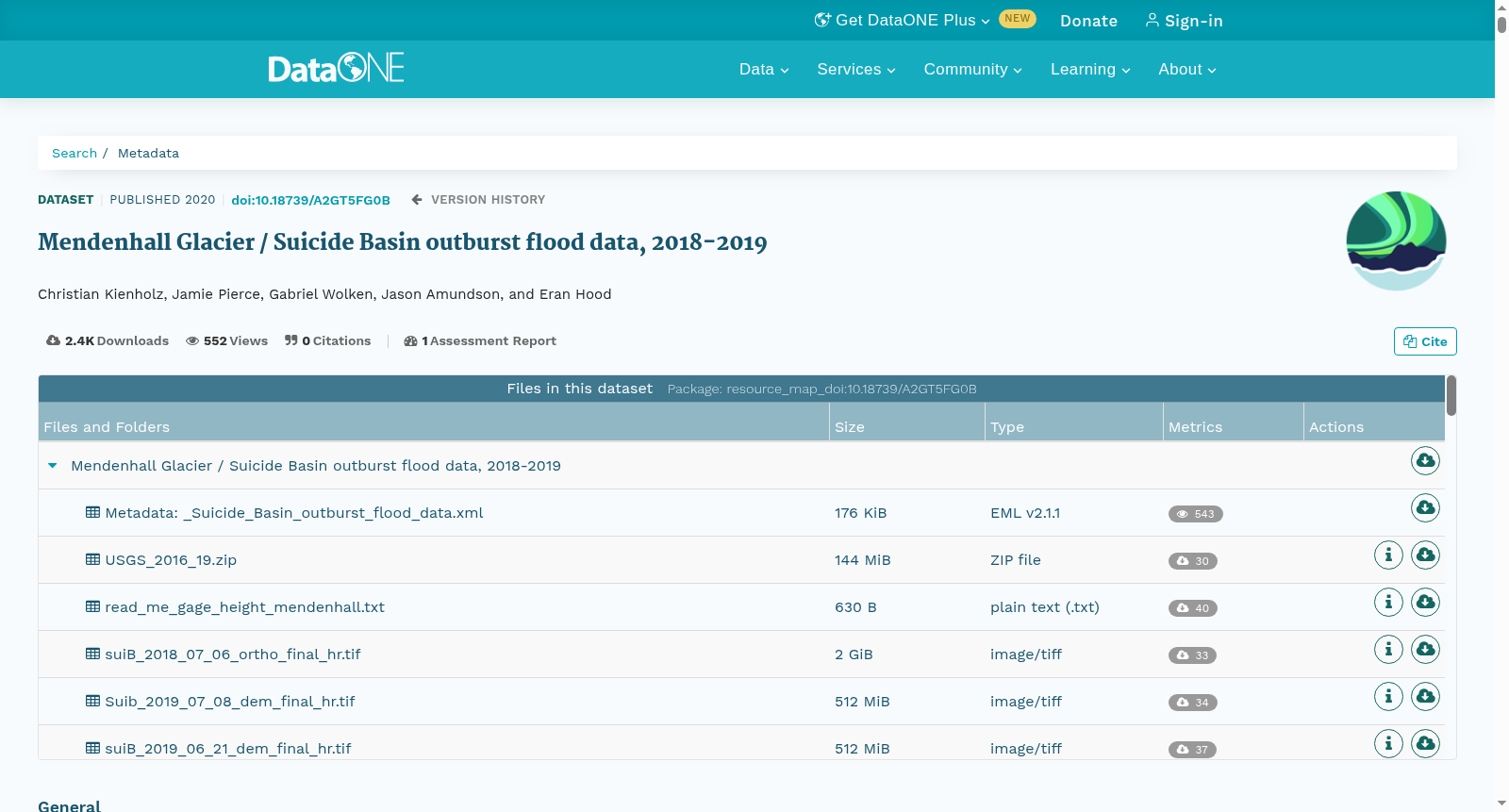Click the Donate link
Screen dimensions: 1509x812
click(x=1088, y=21)
